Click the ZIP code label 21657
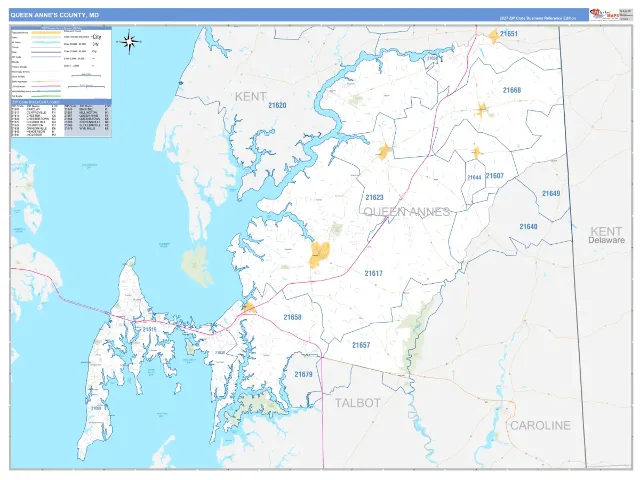This screenshot has width=640, height=480. (361, 345)
